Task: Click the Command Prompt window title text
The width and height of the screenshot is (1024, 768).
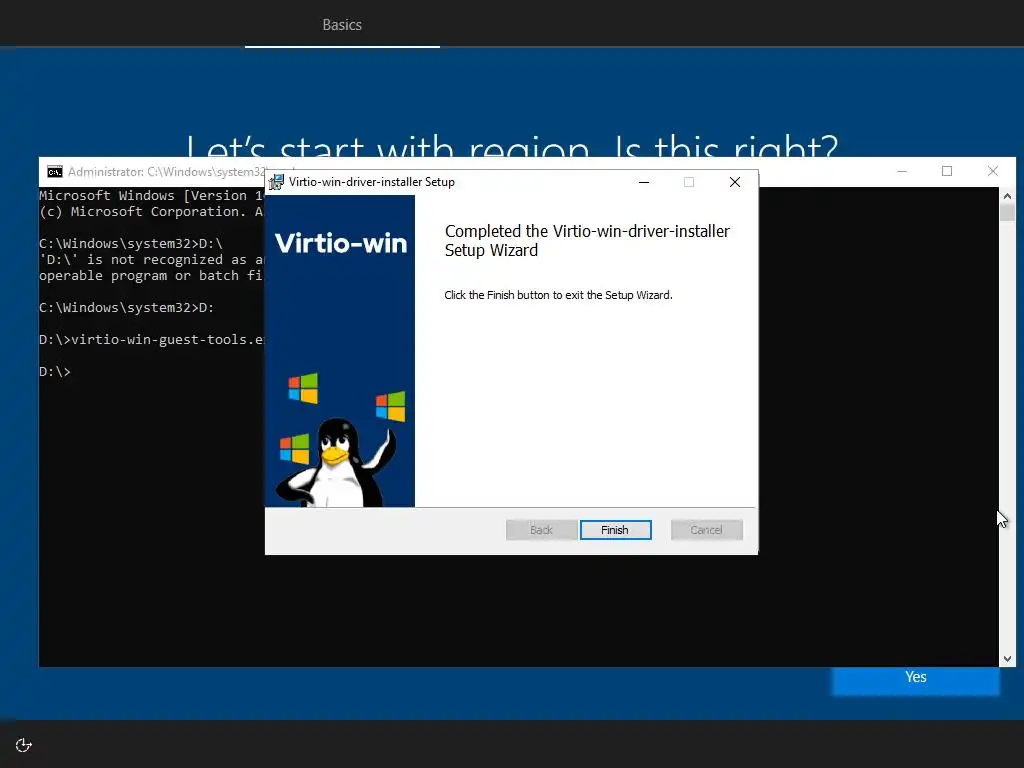Action: coord(167,172)
